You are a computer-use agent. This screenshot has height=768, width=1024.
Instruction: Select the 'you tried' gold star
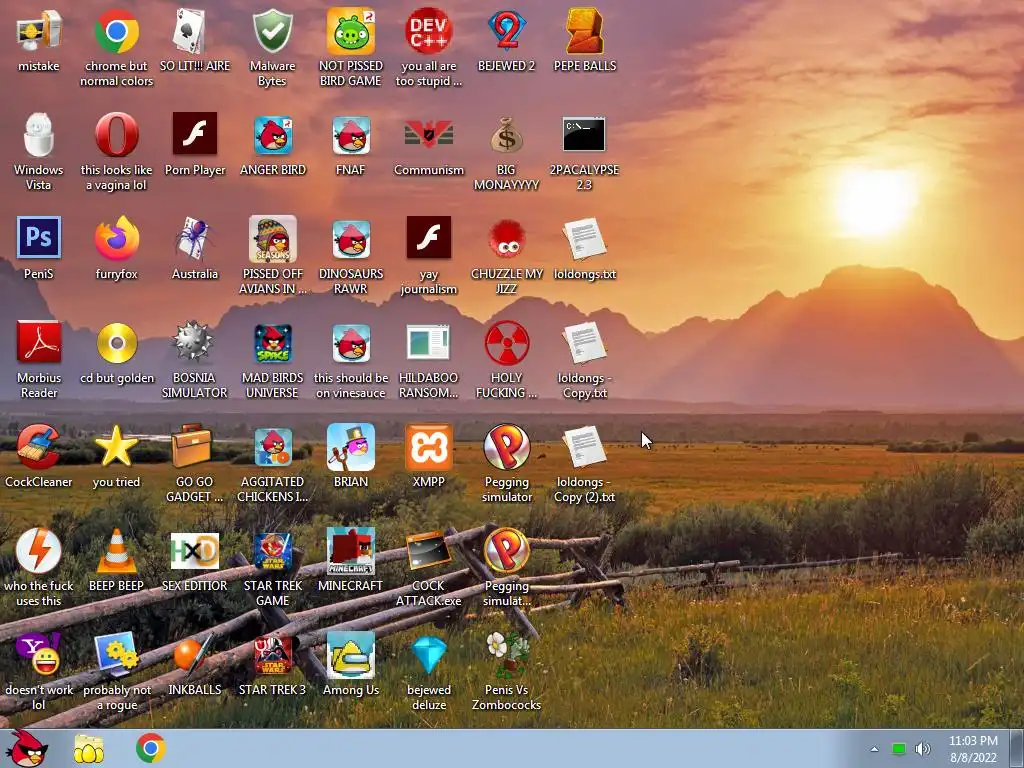point(116,447)
